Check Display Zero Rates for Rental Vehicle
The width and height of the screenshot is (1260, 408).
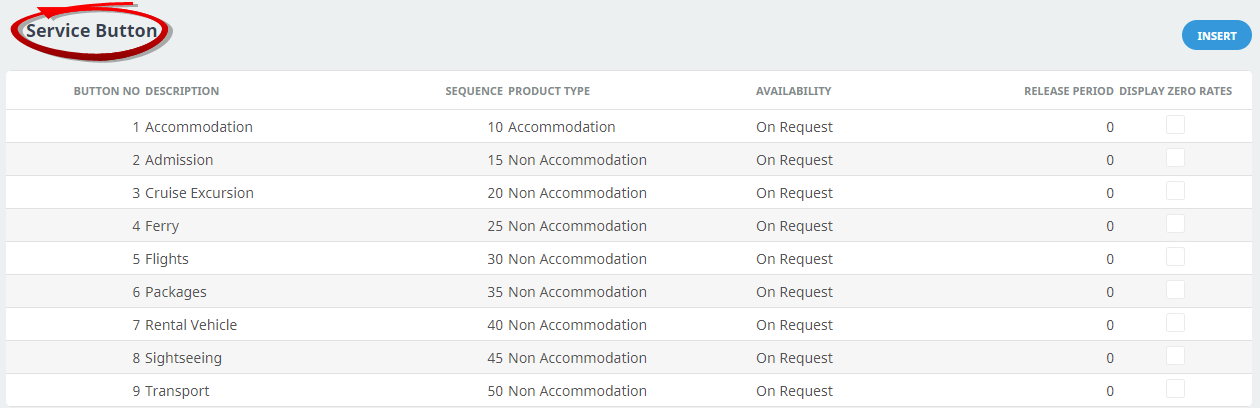click(1175, 323)
